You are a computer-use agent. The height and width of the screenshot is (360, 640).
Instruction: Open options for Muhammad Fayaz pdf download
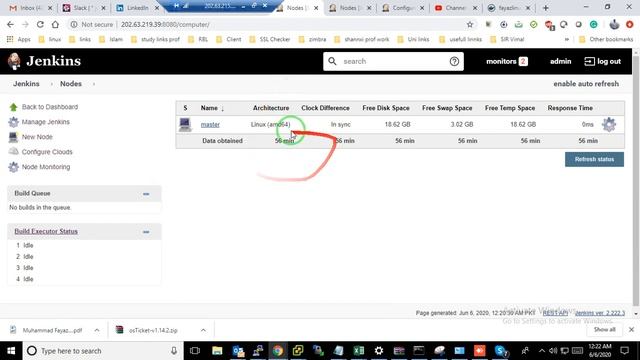(97, 330)
